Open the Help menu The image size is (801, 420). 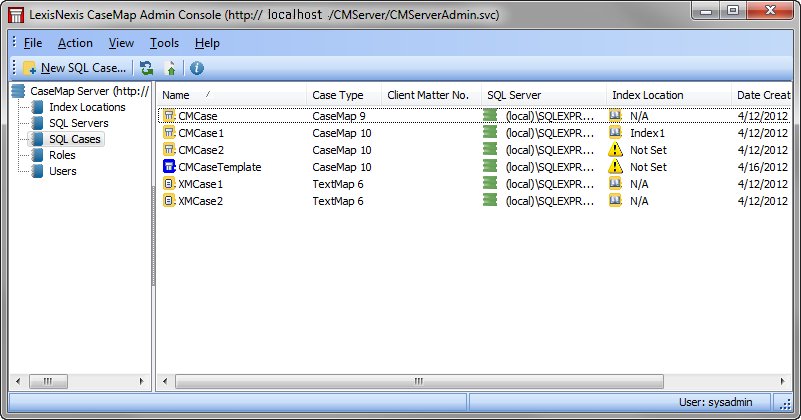(207, 43)
